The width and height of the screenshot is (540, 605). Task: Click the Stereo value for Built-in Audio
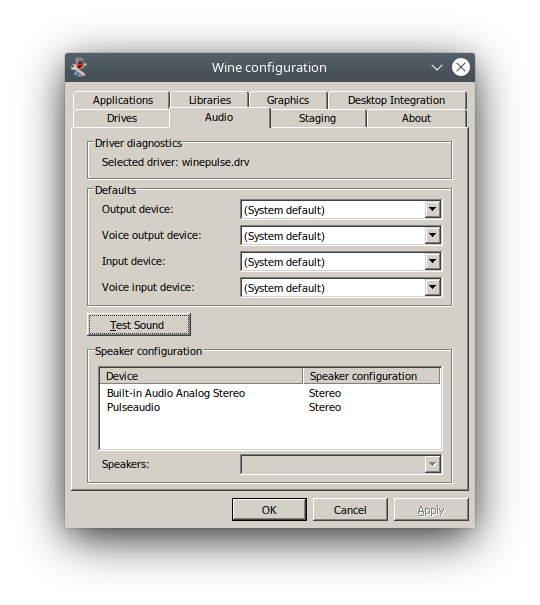click(x=325, y=393)
